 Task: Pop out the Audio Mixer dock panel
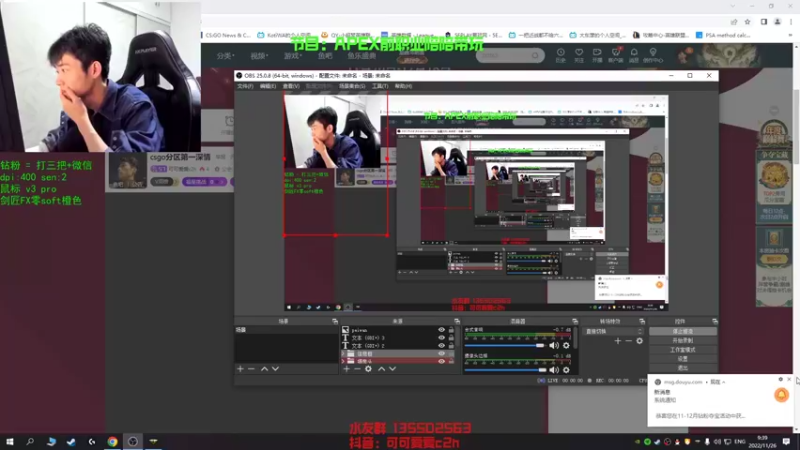[574, 321]
